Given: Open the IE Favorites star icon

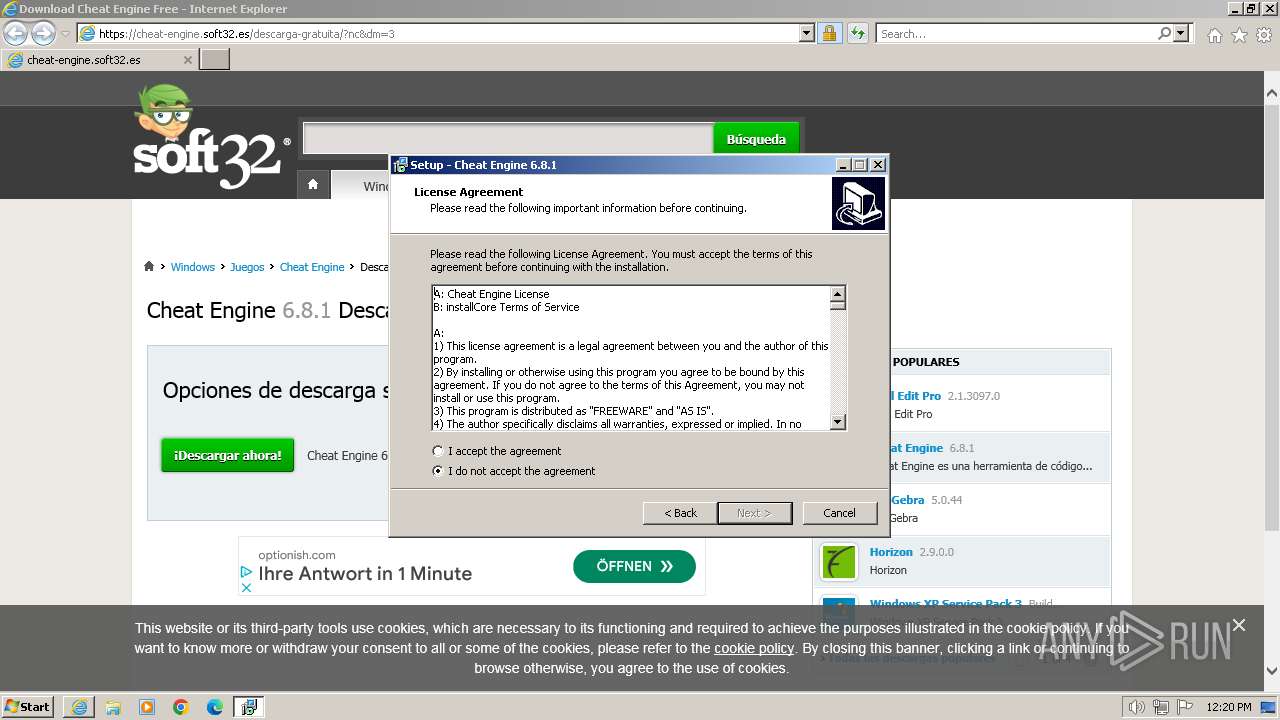Looking at the screenshot, I should (1239, 35).
